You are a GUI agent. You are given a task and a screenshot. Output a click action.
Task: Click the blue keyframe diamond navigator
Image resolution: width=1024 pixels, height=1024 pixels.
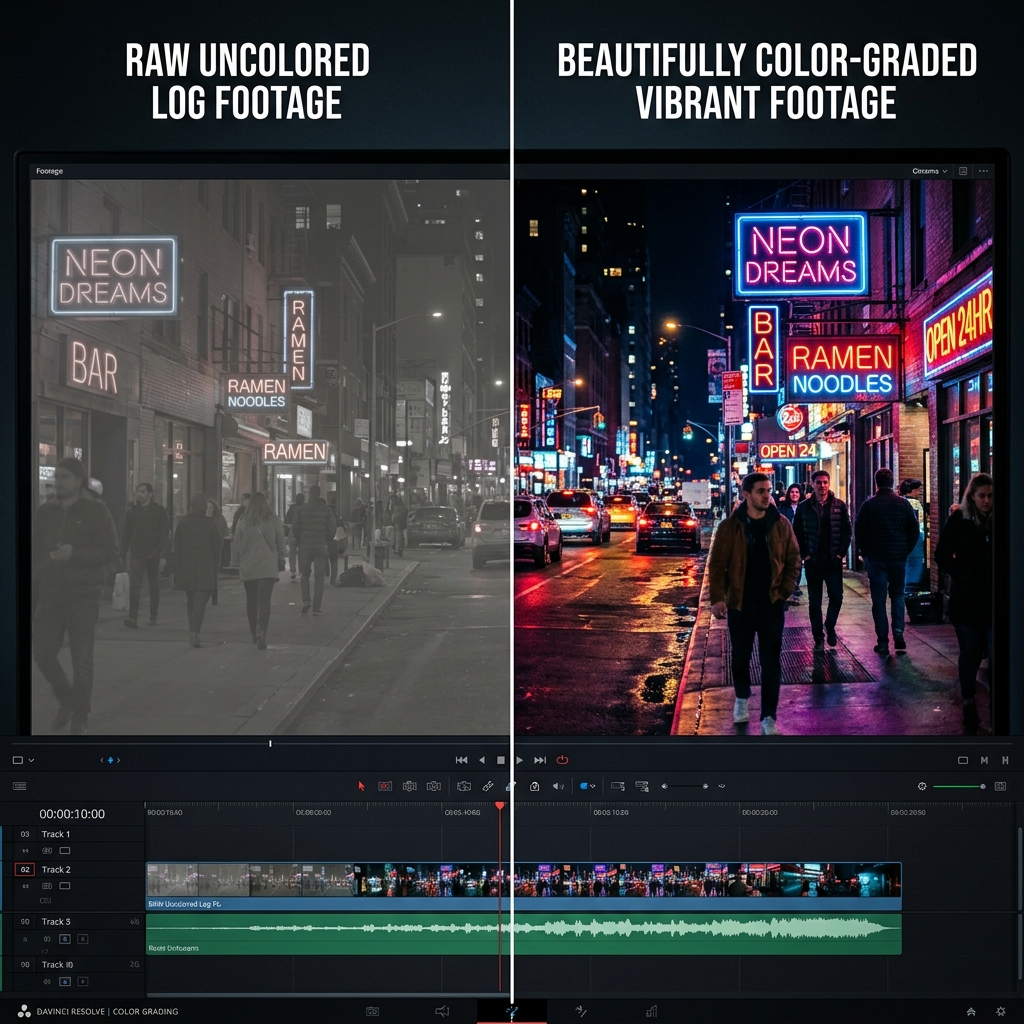click(x=110, y=760)
